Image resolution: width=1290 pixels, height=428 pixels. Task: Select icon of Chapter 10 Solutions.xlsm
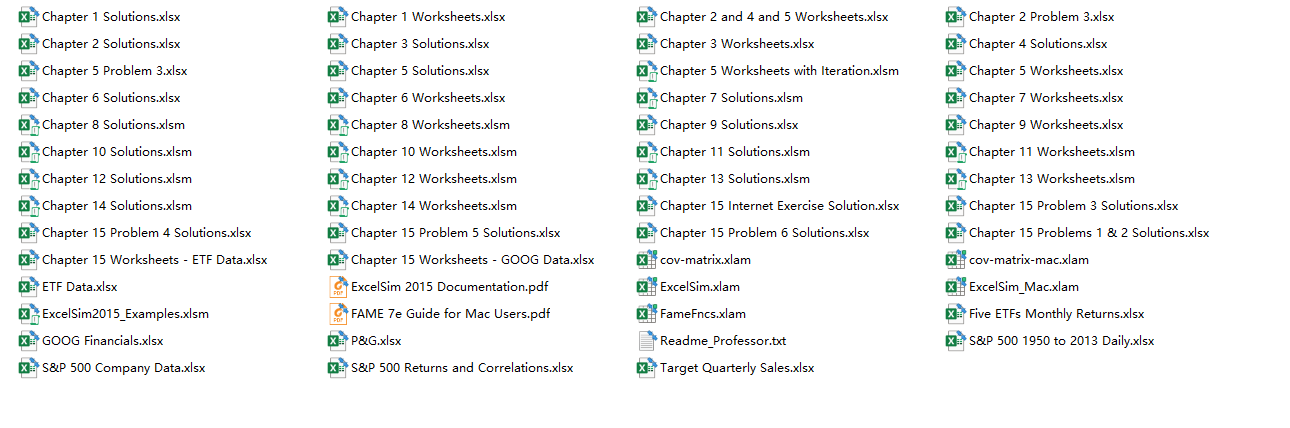coord(28,152)
